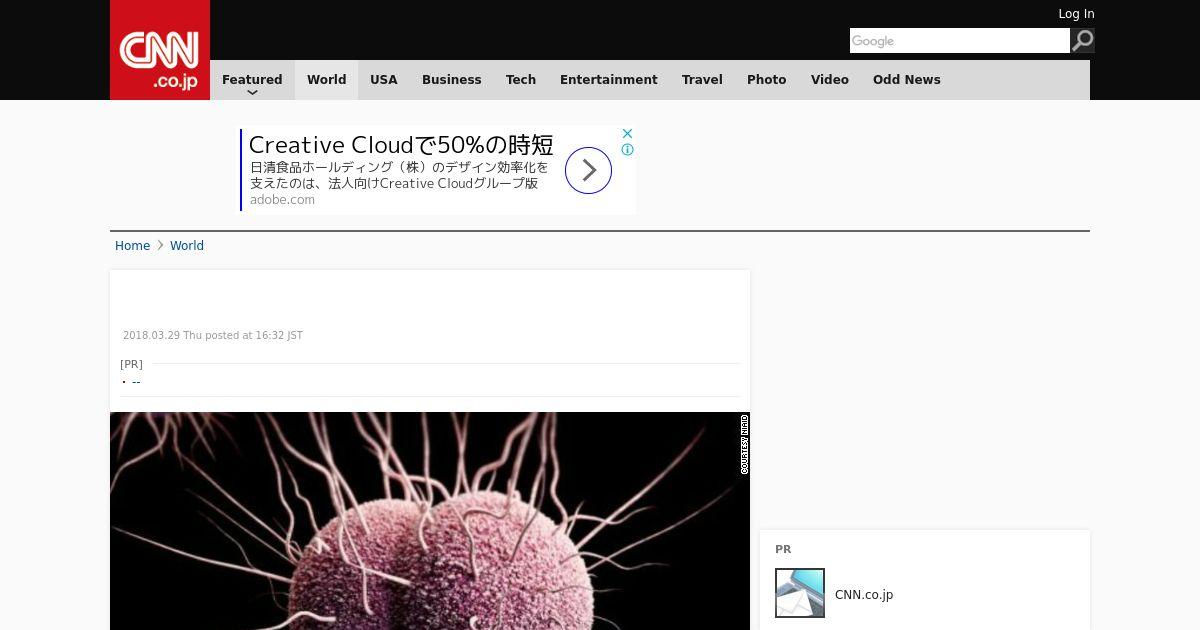
Task: Click the '--' PR link under the date
Action: 136,382
